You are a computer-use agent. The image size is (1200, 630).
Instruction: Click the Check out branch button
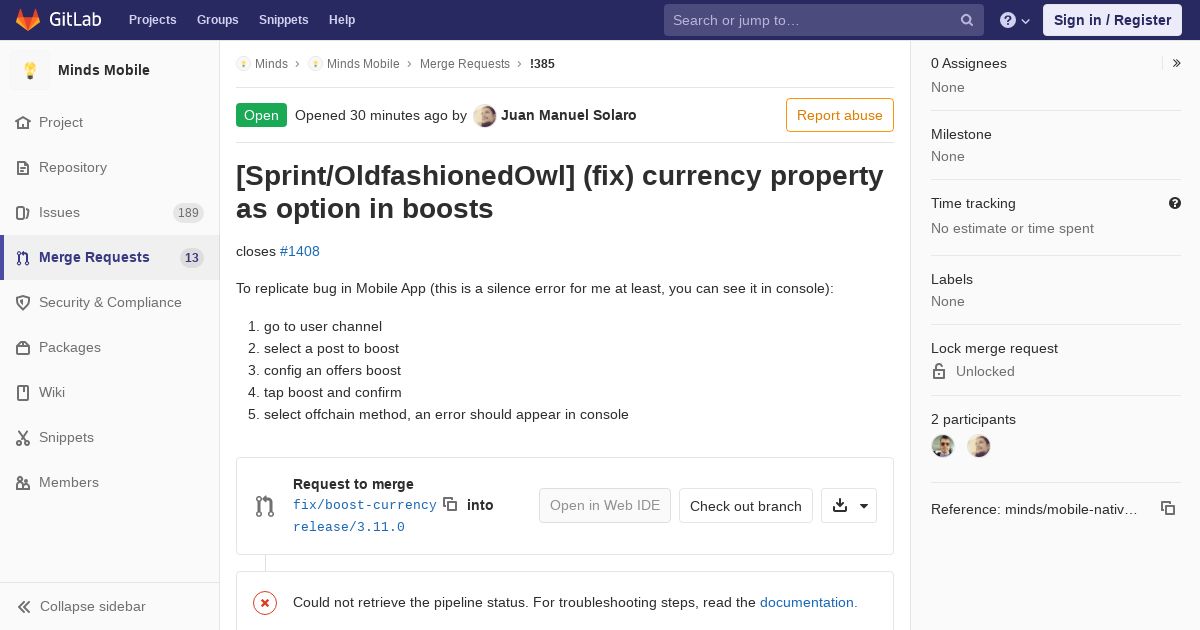[746, 505]
